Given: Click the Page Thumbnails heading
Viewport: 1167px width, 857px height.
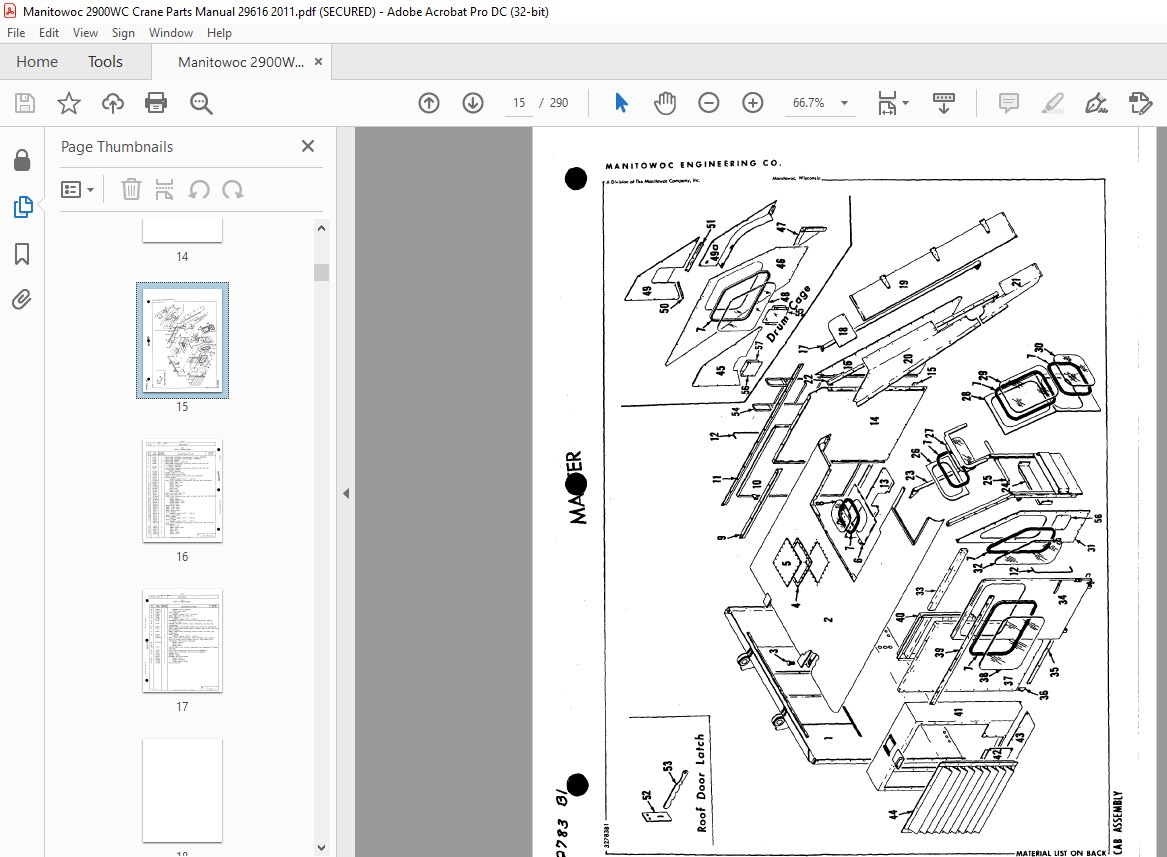Looking at the screenshot, I should point(117,147).
